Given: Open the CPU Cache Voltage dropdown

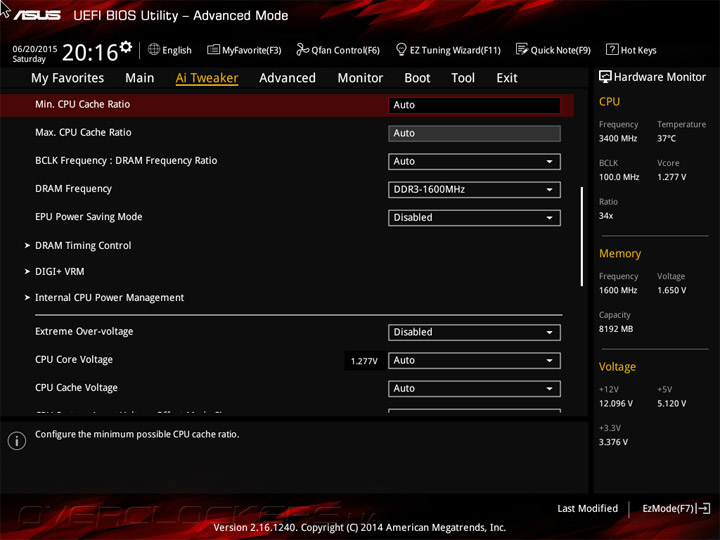Looking at the screenshot, I should tap(474, 388).
